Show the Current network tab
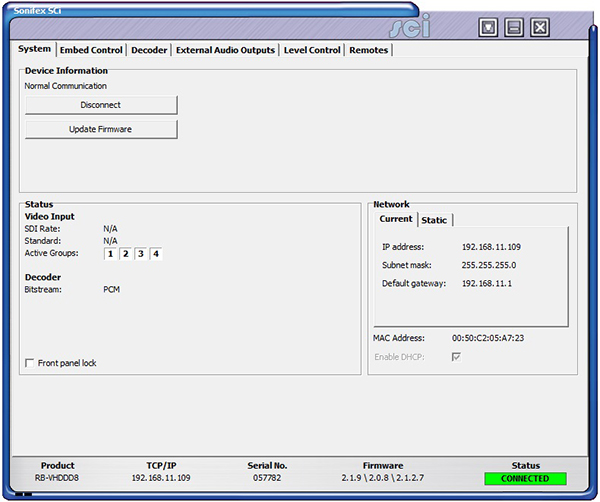600x502 pixels. pyautogui.click(x=396, y=219)
